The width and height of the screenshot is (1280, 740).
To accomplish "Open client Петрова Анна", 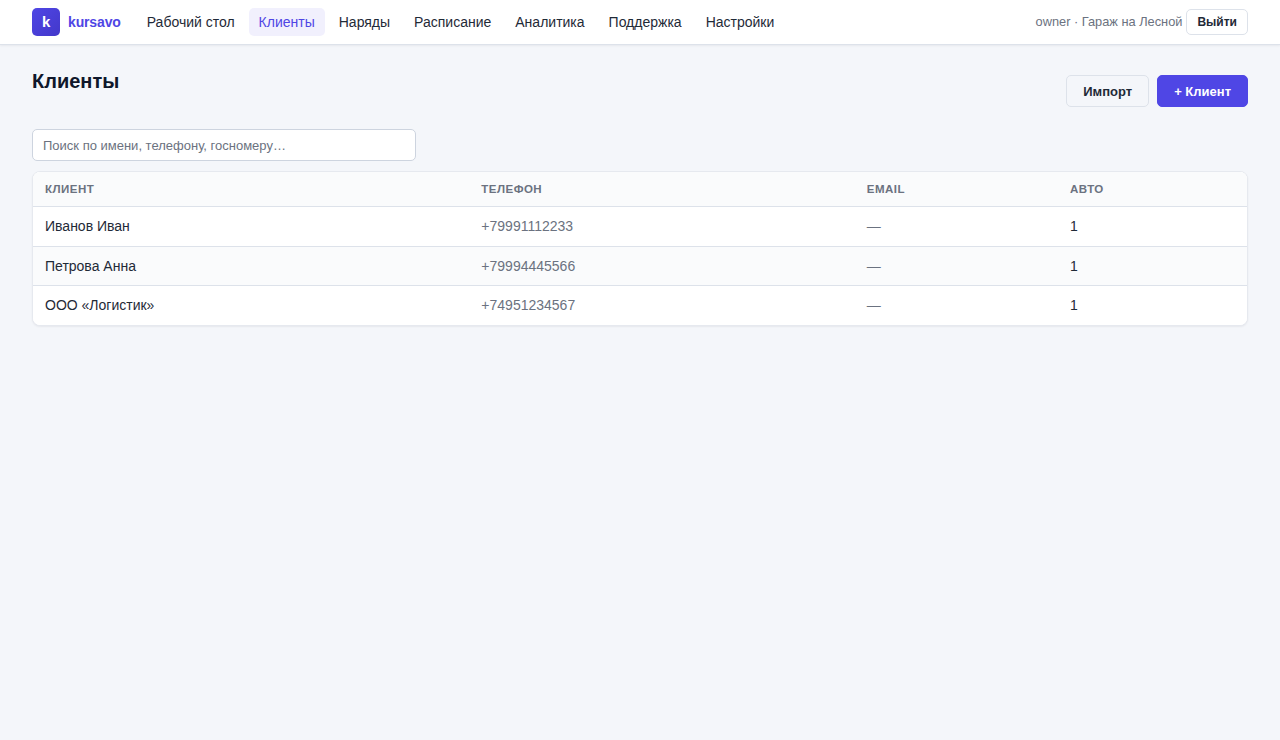I will click(90, 266).
